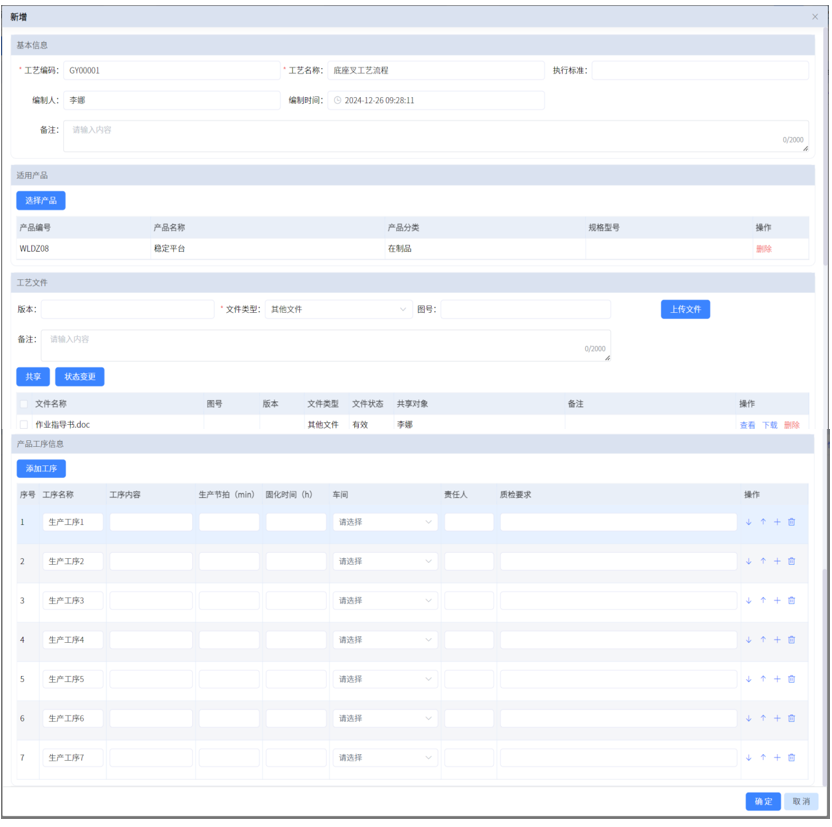Focus 责任人 input for 生产工序3
This screenshot has width=832, height=827.
point(469,600)
